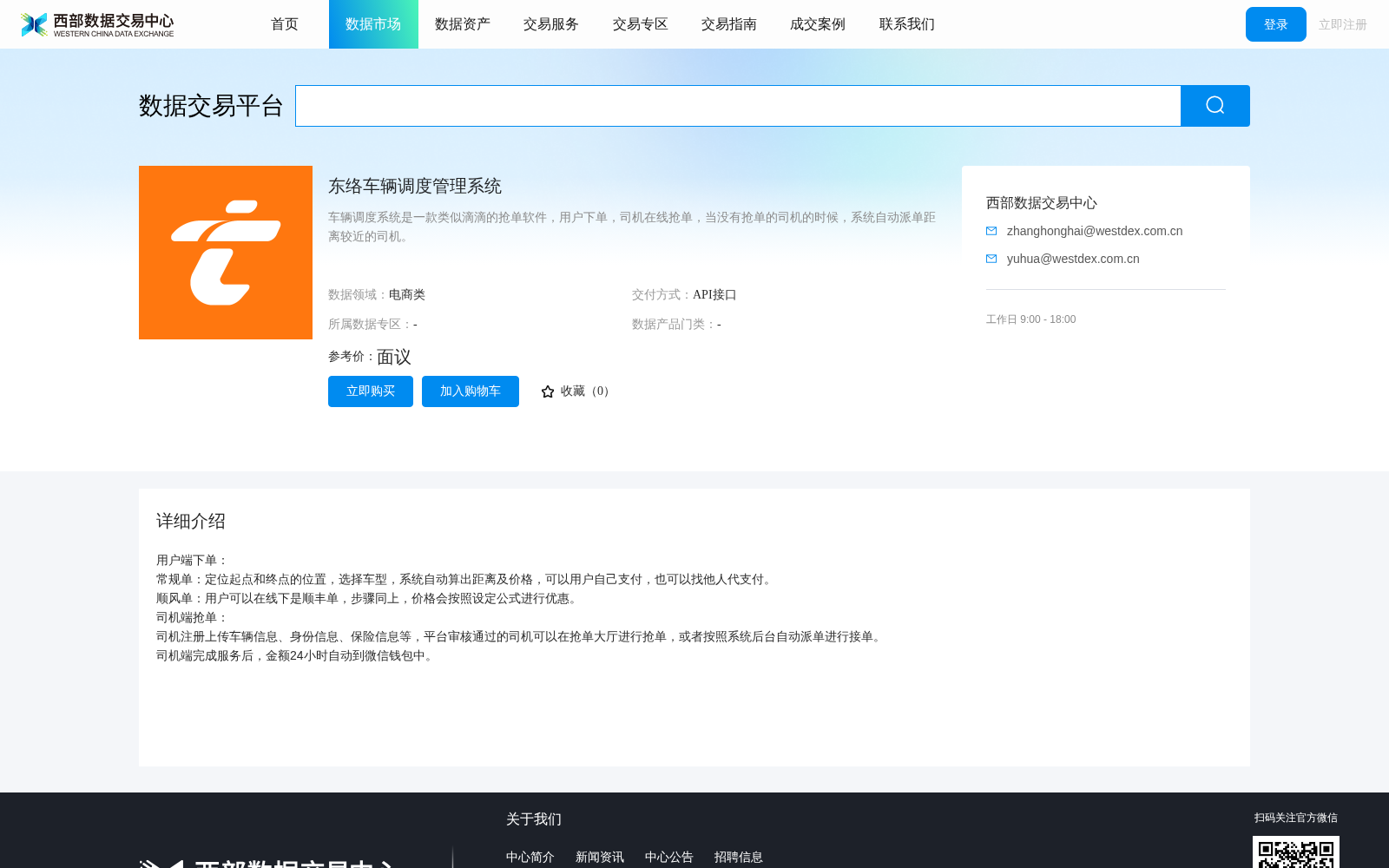Click the 关于我们 footer heading

pos(534,819)
